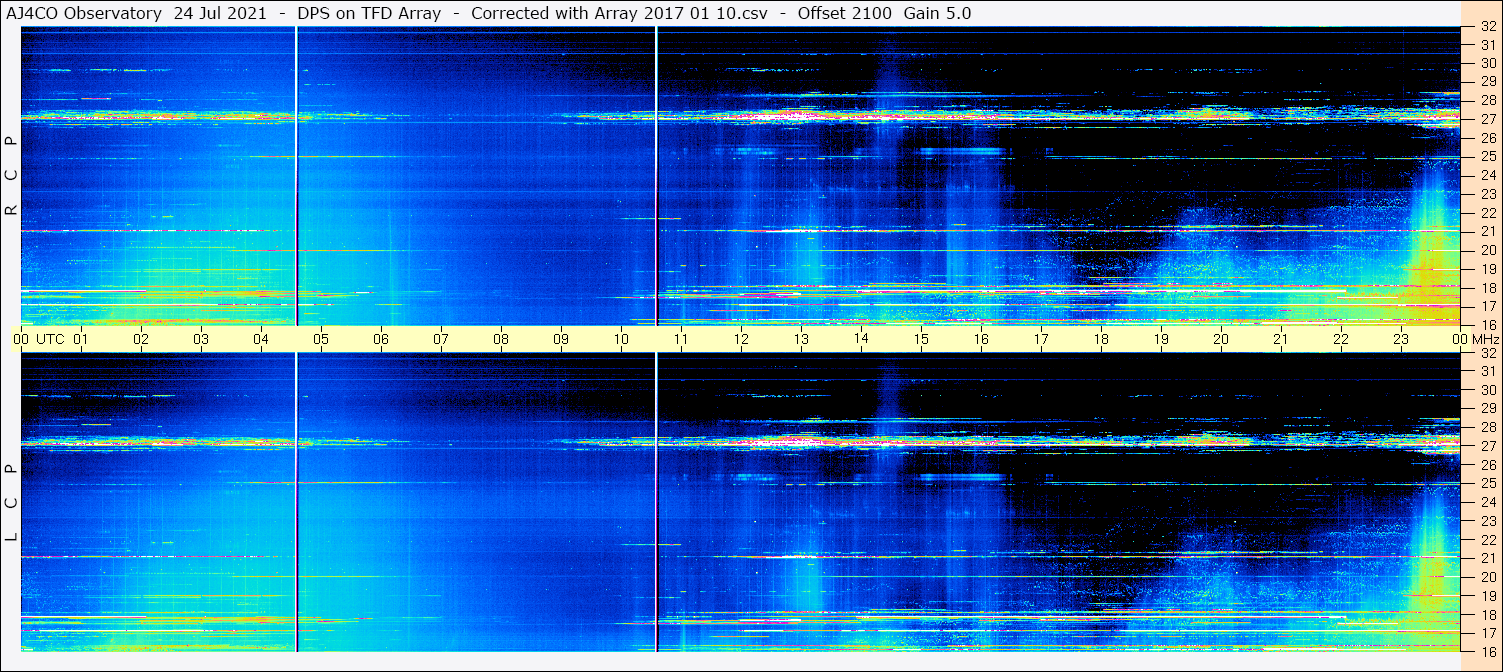Click the '00 UTC' label on the time axis
Image resolution: width=1503 pixels, height=672 pixels.
pos(39,339)
